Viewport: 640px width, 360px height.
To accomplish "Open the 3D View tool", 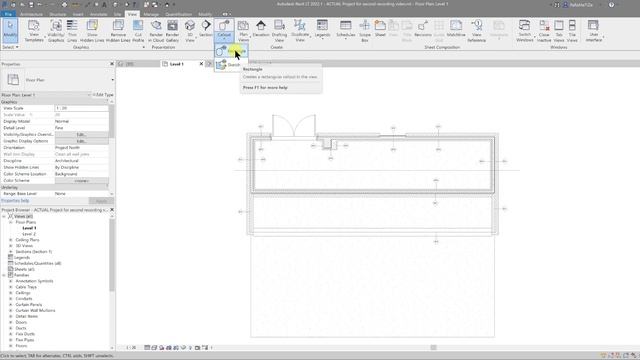I will point(190,31).
